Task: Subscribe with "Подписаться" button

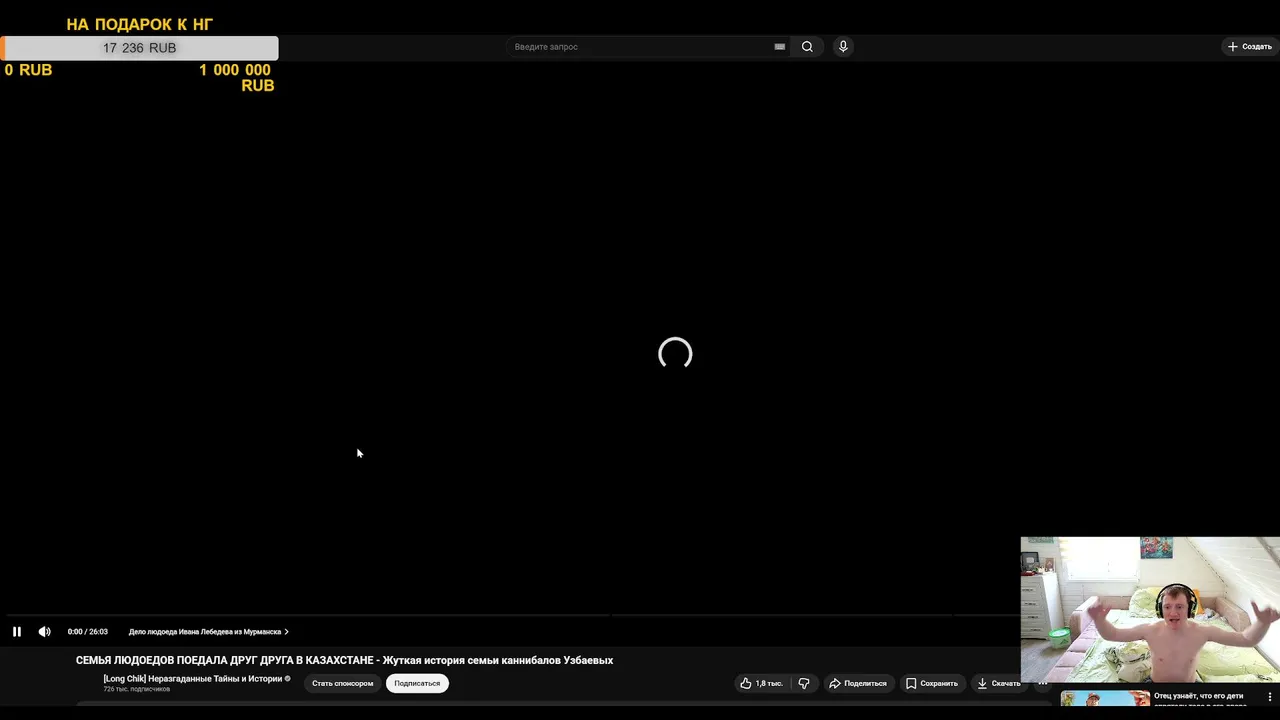Action: (x=417, y=683)
